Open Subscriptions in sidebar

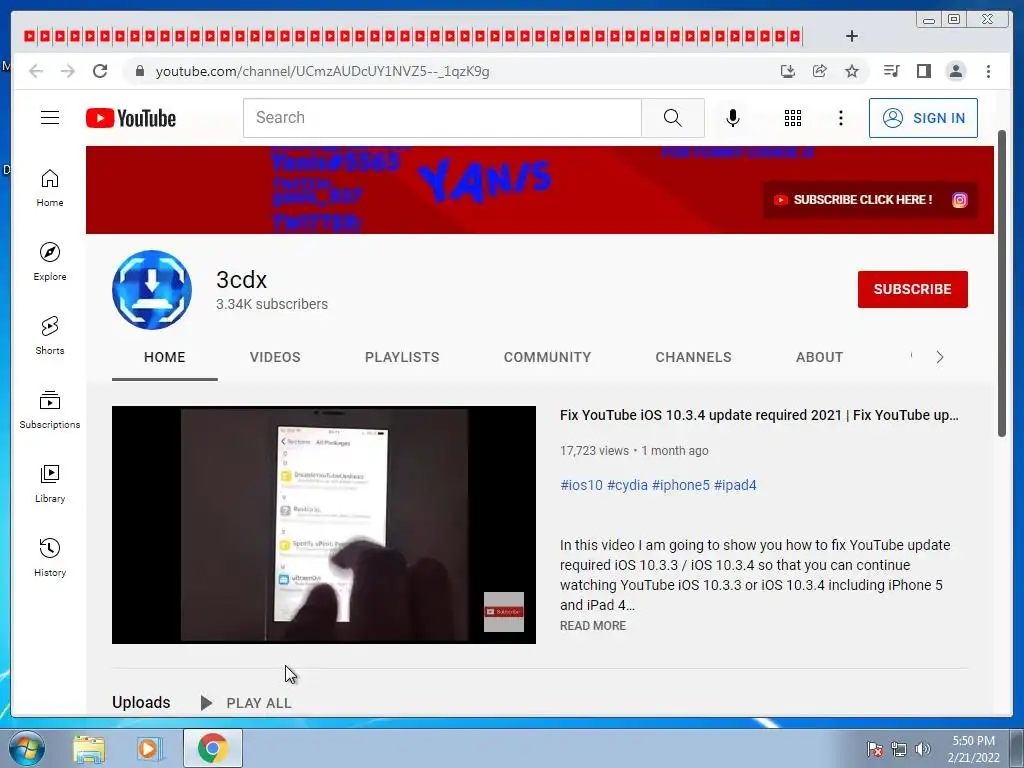click(50, 409)
